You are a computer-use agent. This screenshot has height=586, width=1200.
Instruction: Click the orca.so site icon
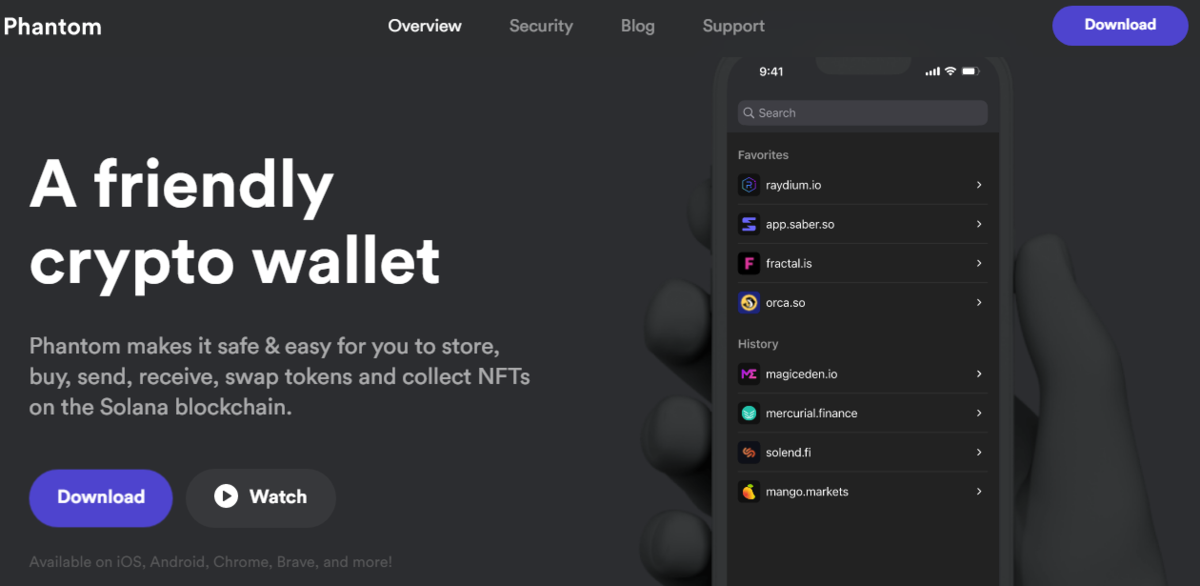tap(749, 302)
